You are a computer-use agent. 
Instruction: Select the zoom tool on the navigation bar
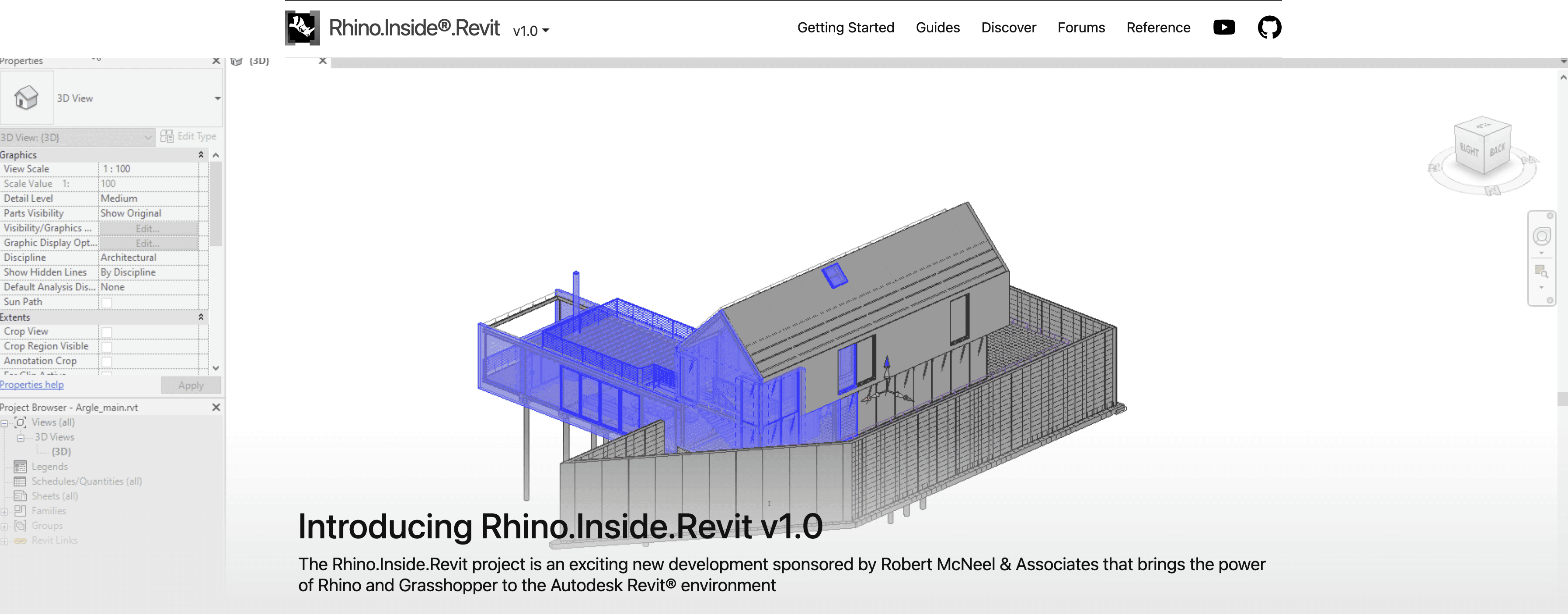[x=1542, y=272]
